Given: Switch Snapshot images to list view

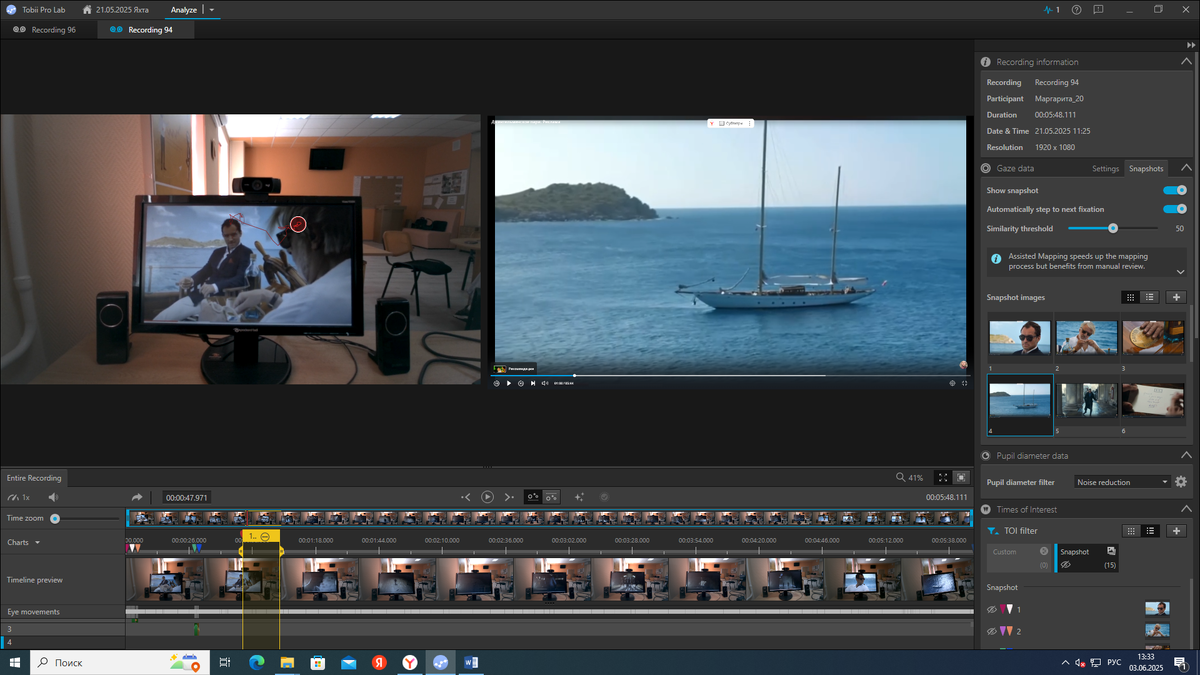Looking at the screenshot, I should coord(1150,297).
